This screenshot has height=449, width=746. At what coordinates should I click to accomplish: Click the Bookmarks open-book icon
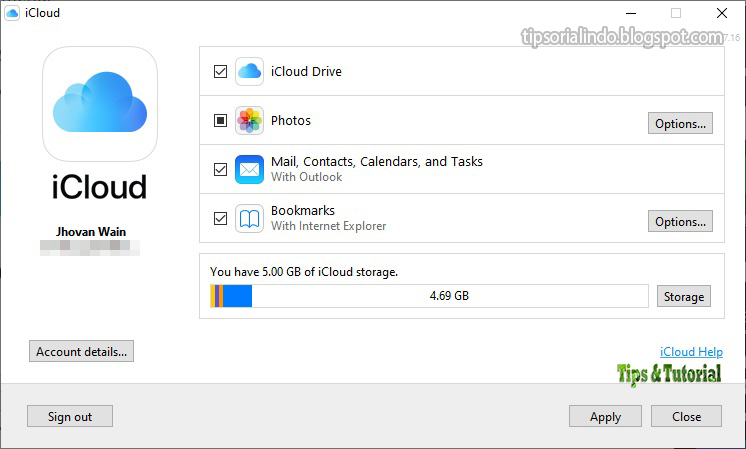(x=249, y=218)
